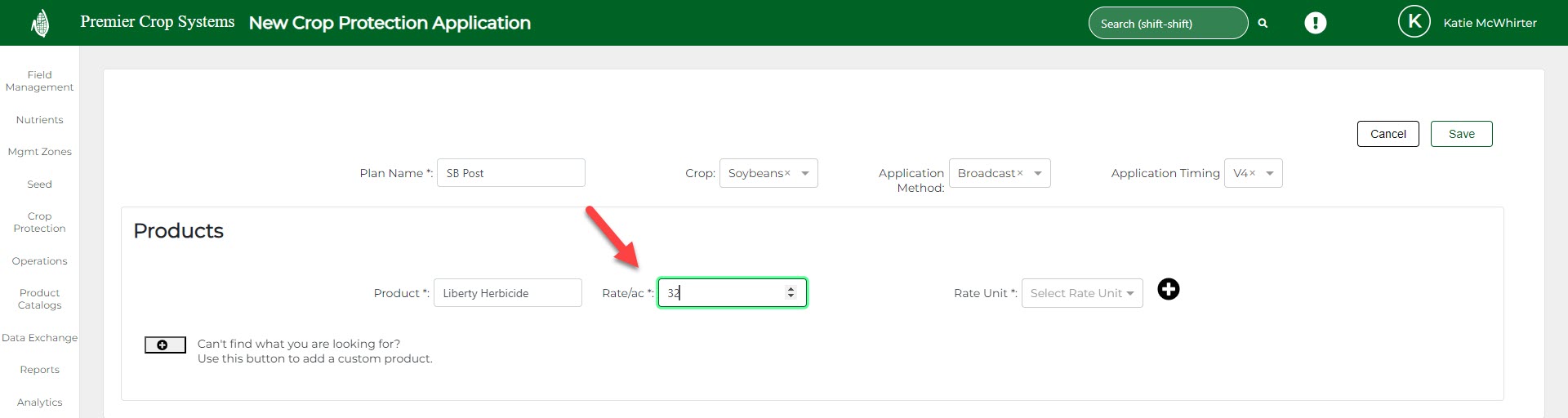Click the add custom product button
This screenshot has width=1568, height=418.
coord(165,345)
